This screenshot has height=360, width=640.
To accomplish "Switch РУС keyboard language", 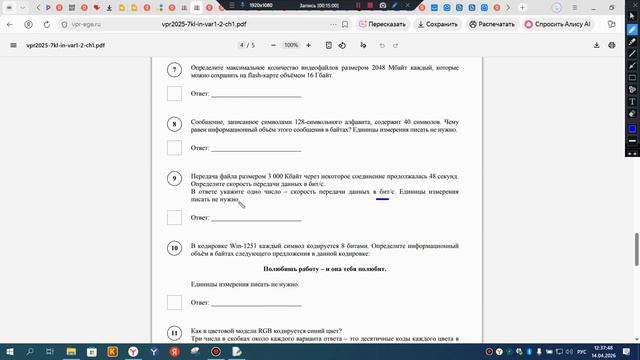I will click(x=582, y=352).
